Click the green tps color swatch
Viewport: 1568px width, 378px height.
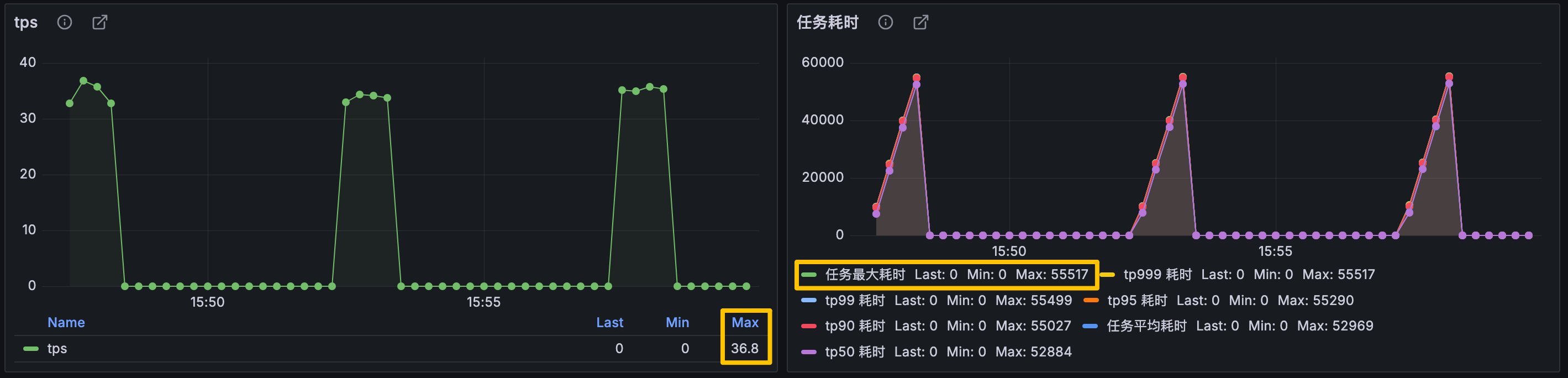point(31,349)
